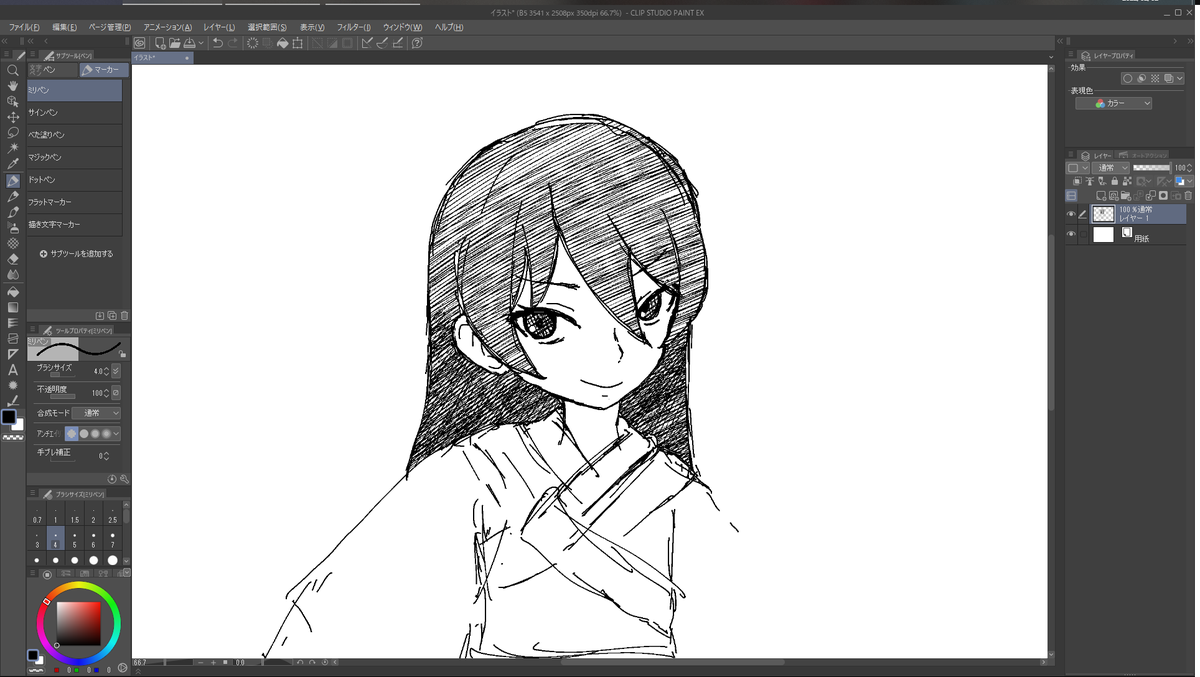This screenshot has width=1200, height=677.
Task: Click the Fill icon in command bar
Action: (x=283, y=43)
